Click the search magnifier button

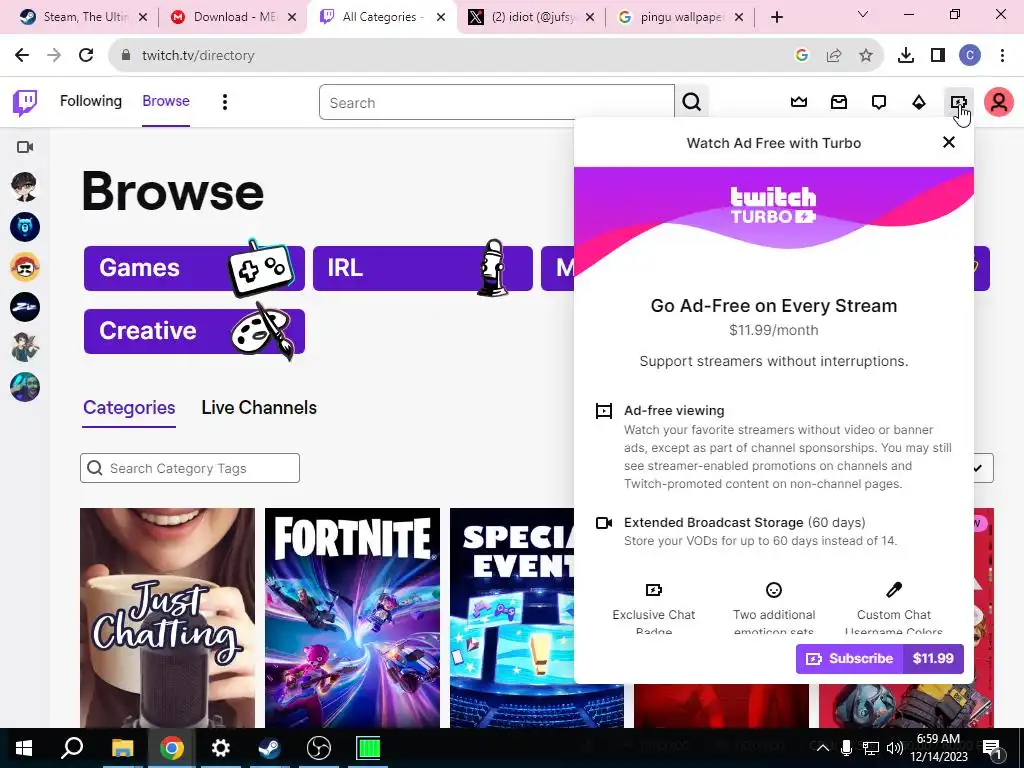point(692,102)
